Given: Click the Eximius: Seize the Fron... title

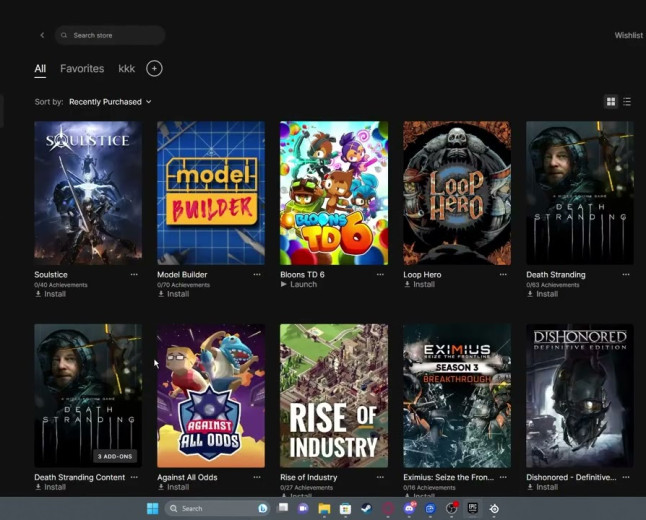Looking at the screenshot, I should (x=448, y=478).
